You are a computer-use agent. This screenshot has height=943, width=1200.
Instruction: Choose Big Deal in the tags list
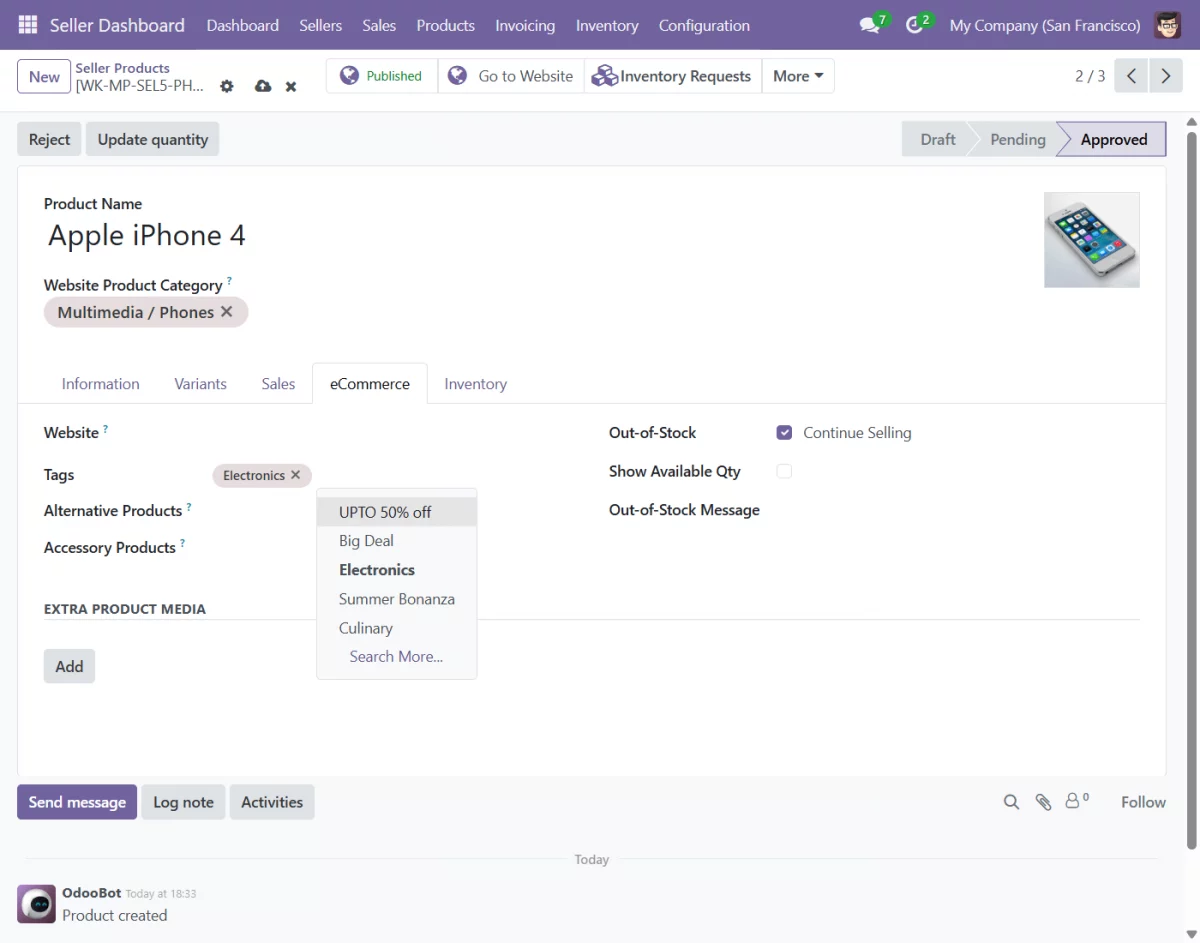tap(396, 541)
